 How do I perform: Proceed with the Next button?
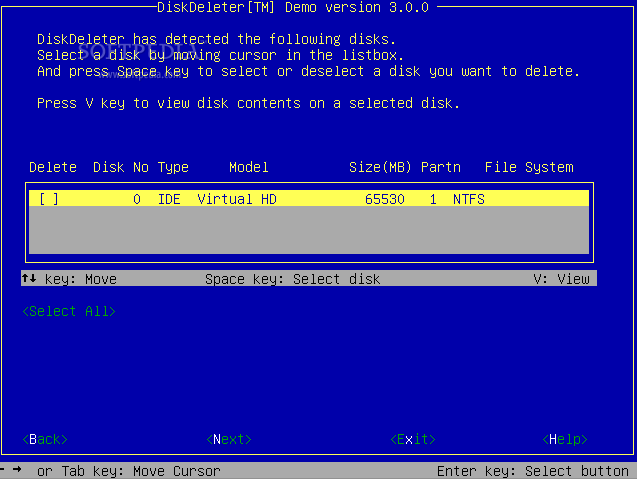point(229,439)
